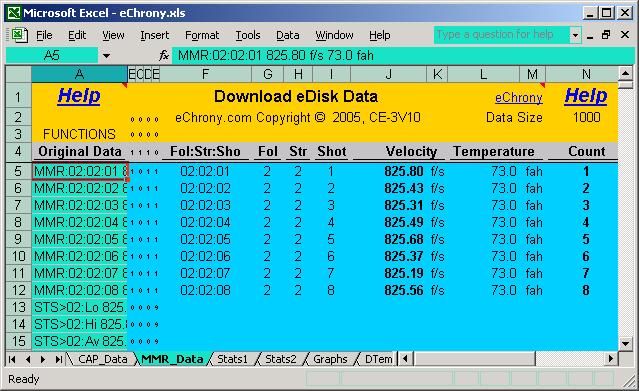639x391 pixels.
Task: Click horizontal scrollbar right arrow
Action: click(x=610, y=359)
